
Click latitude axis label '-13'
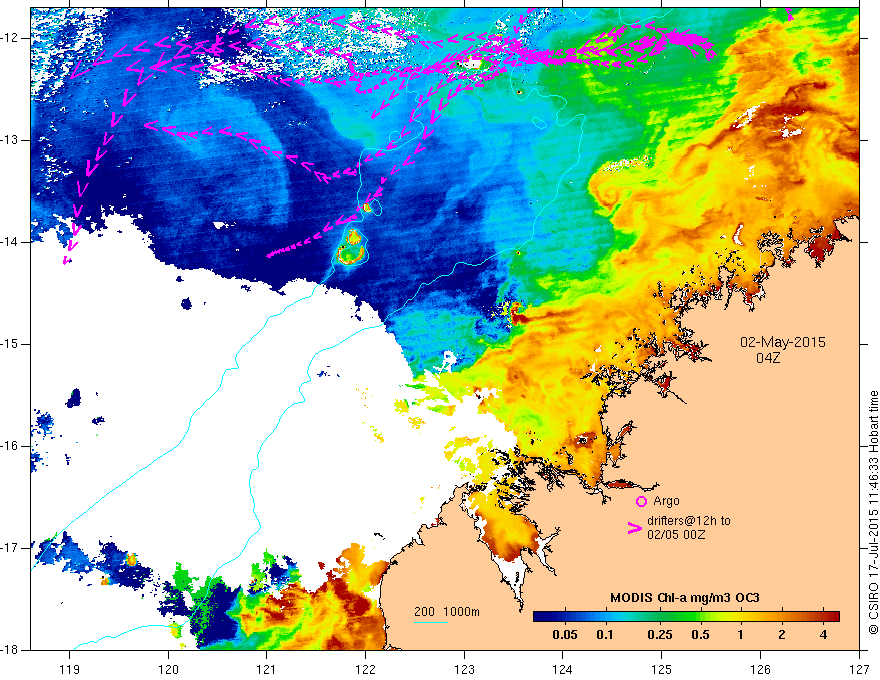point(10,140)
